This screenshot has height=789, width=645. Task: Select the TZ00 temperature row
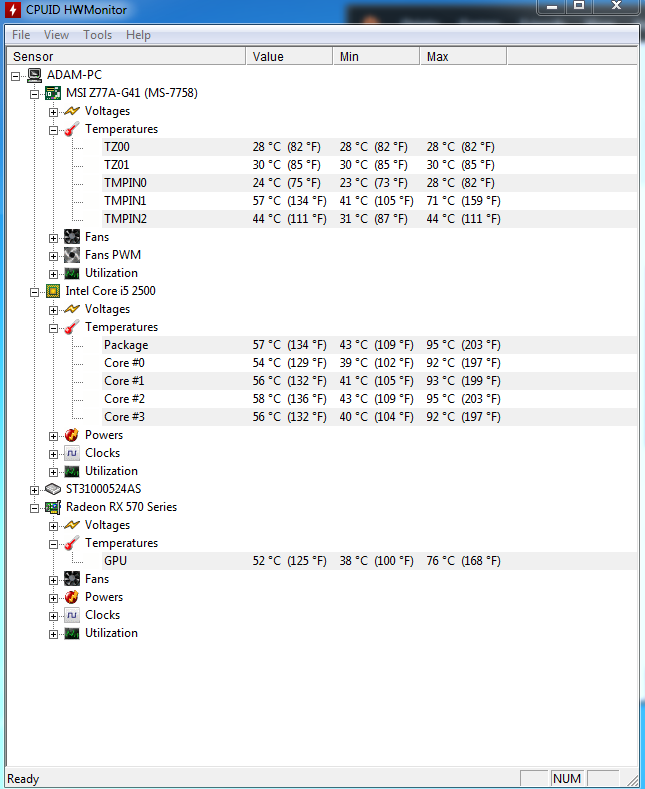370,147
